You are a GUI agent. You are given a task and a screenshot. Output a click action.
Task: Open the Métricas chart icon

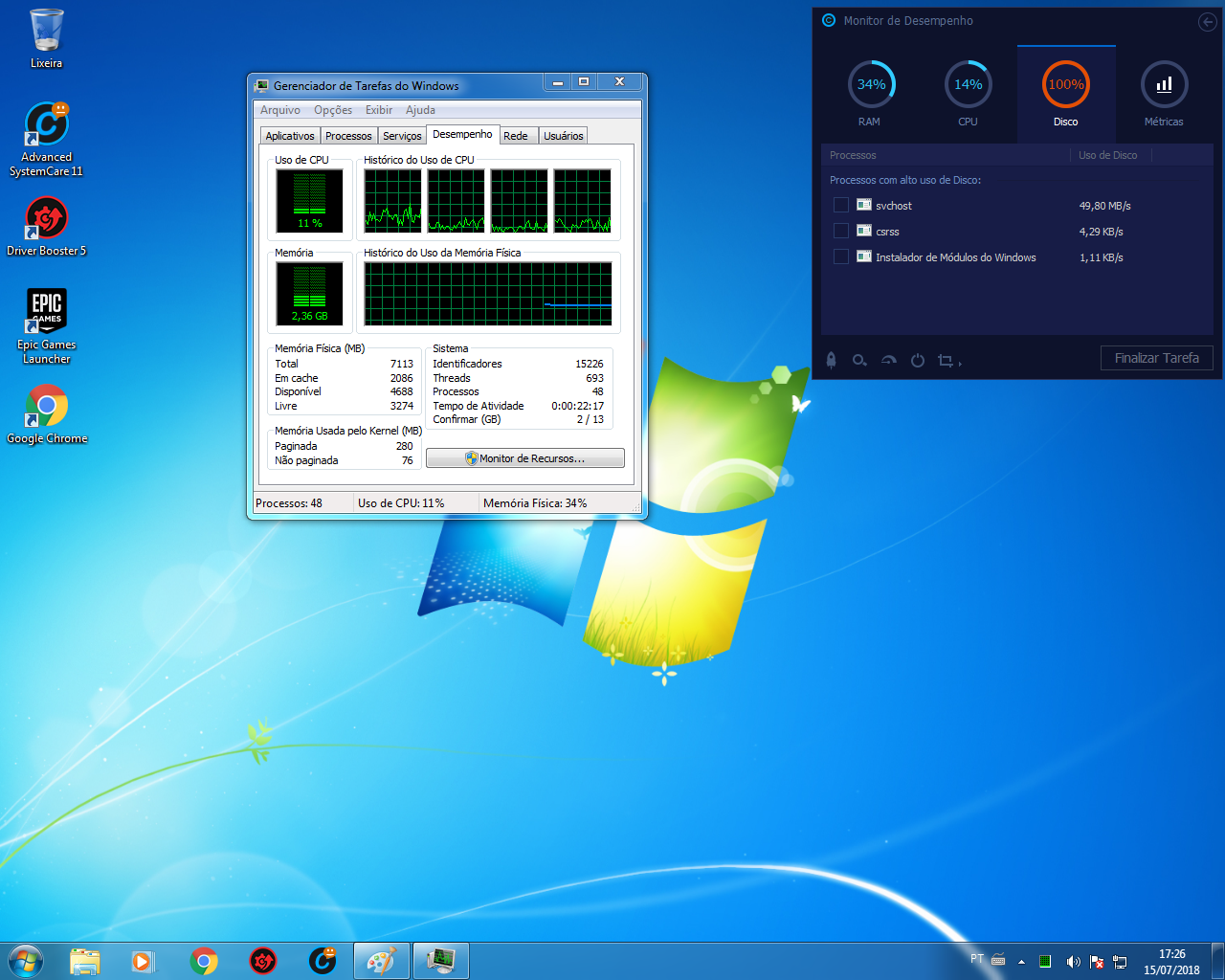(x=1164, y=85)
